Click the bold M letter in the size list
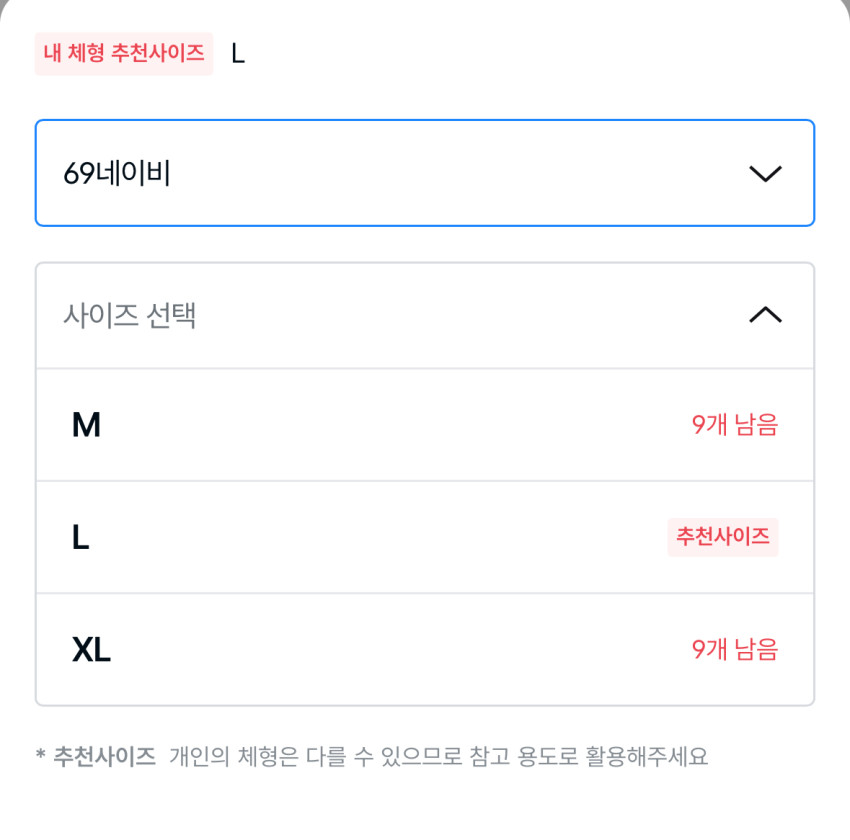The width and height of the screenshot is (850, 840). [x=86, y=426]
